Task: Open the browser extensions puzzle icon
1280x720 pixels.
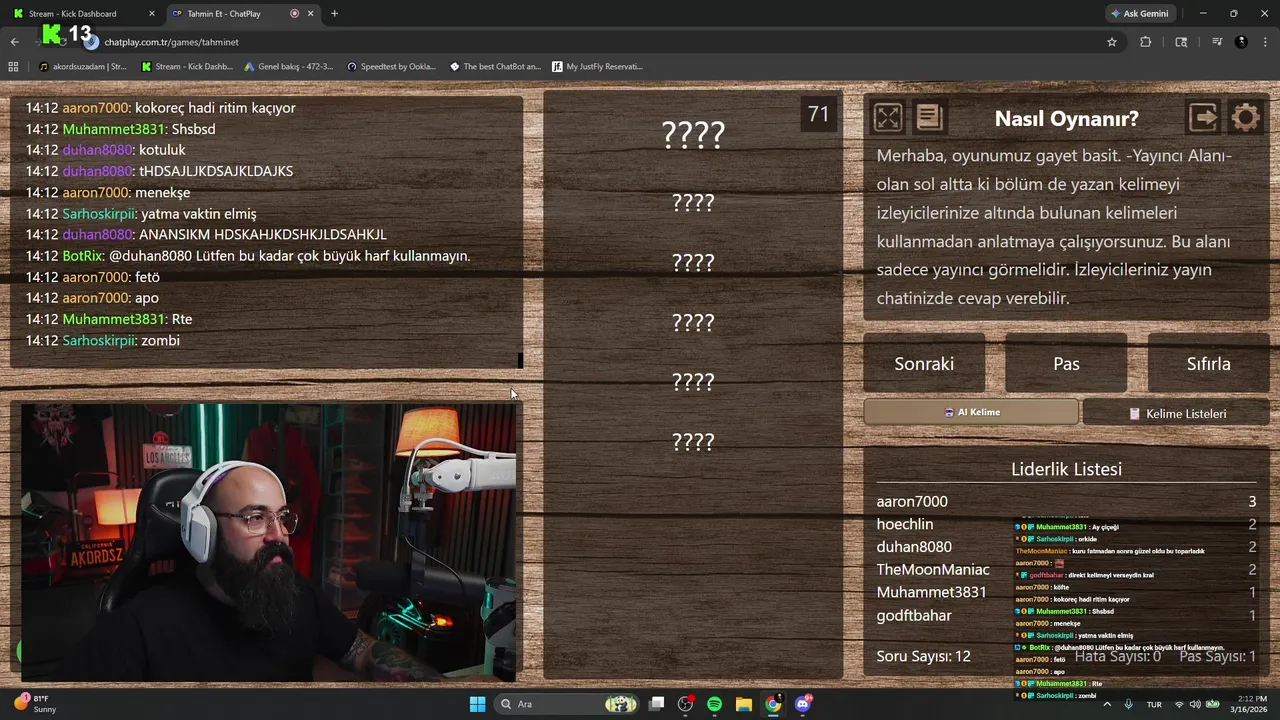Action: coord(1145,42)
